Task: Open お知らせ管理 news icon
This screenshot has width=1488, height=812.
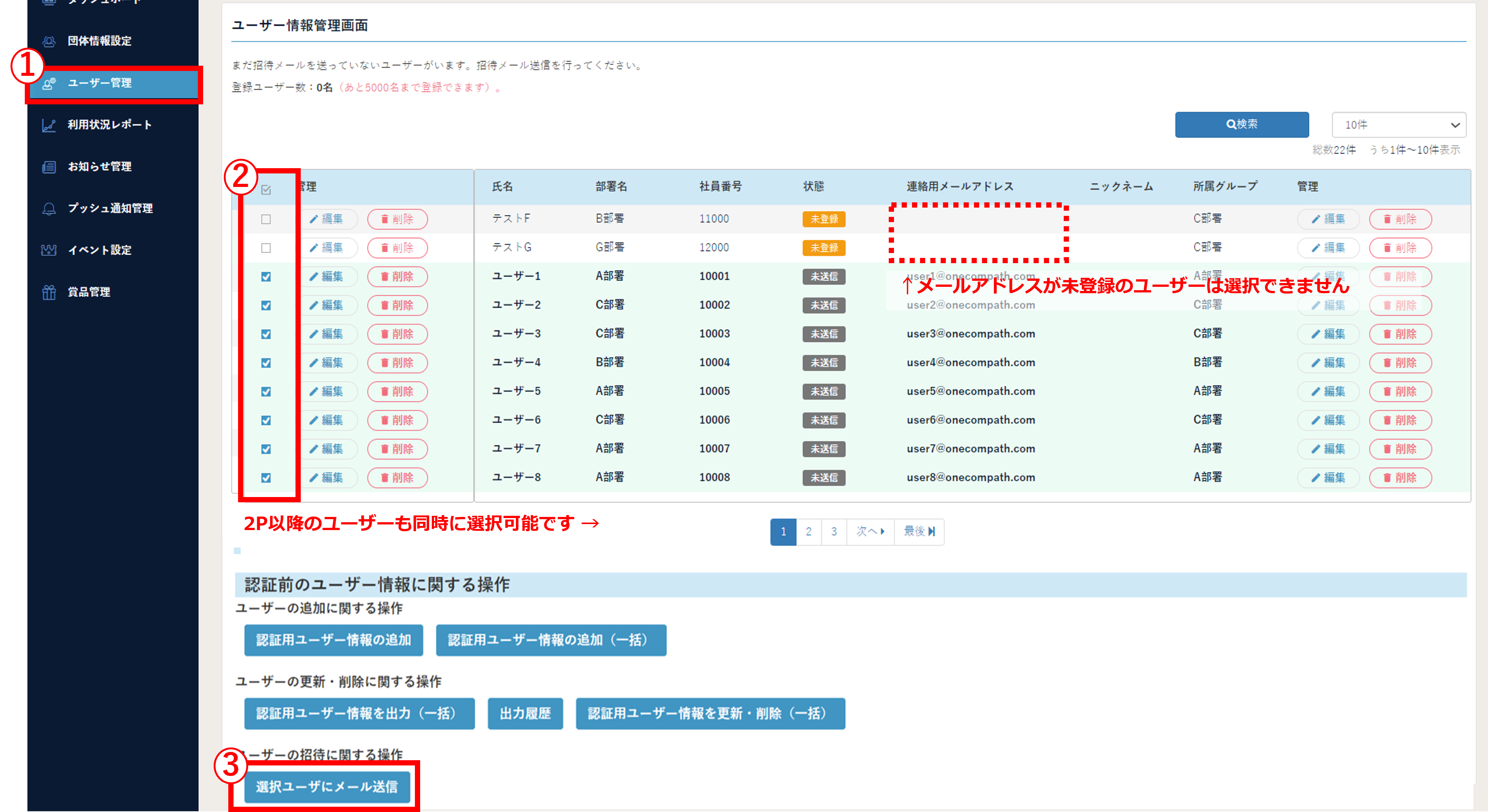Action: click(49, 167)
